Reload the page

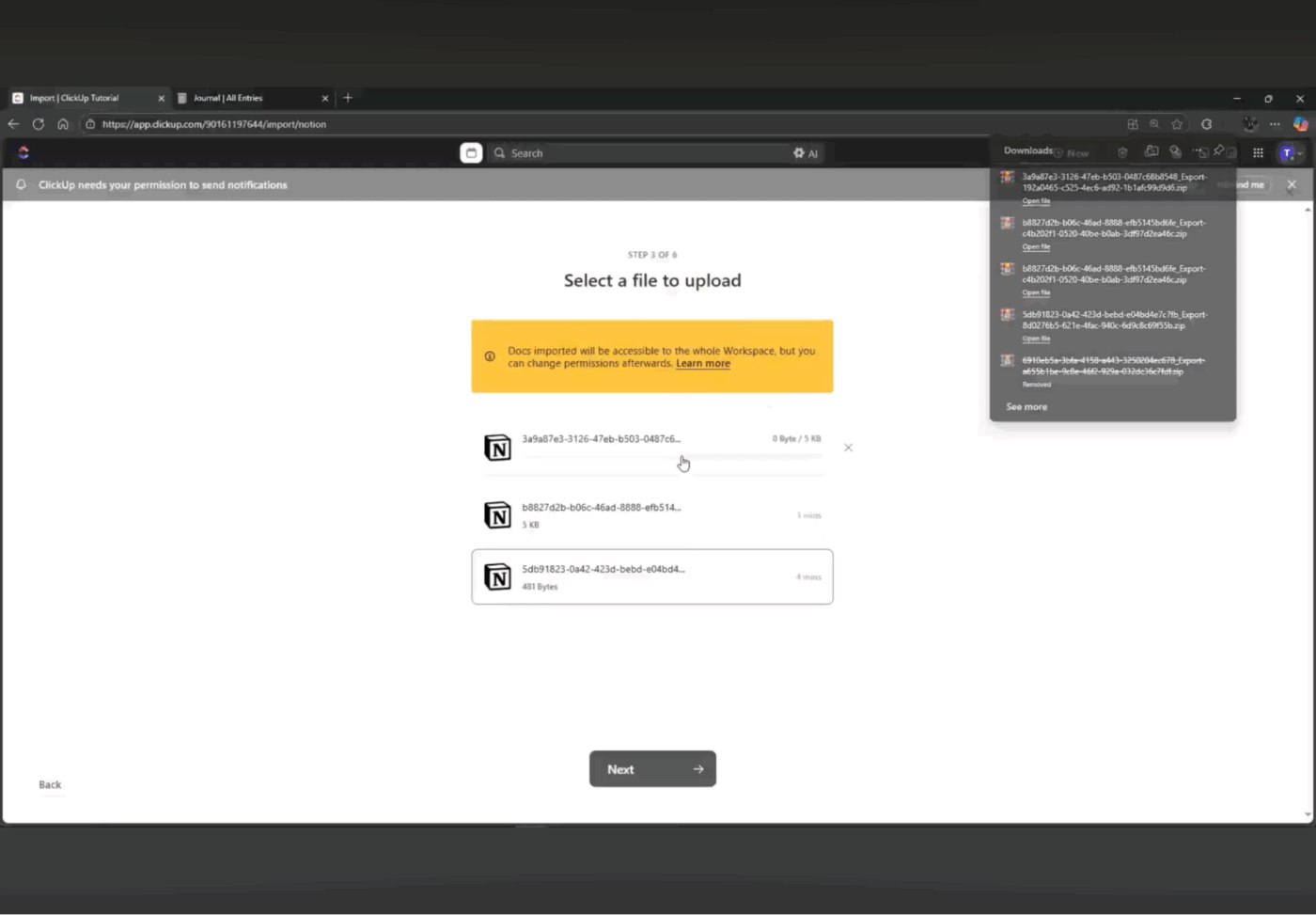[x=39, y=123]
